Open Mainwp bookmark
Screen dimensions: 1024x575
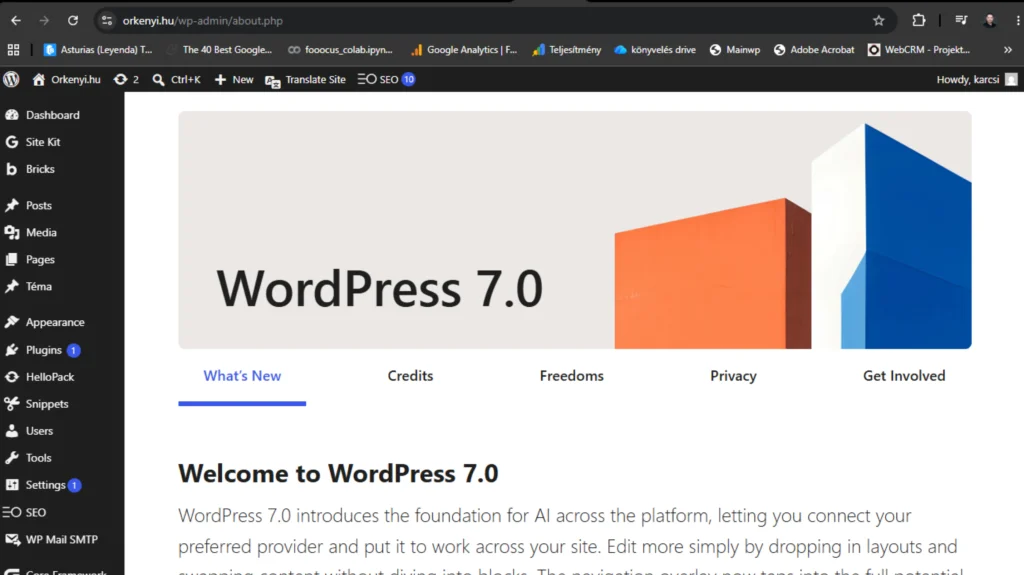pos(735,50)
